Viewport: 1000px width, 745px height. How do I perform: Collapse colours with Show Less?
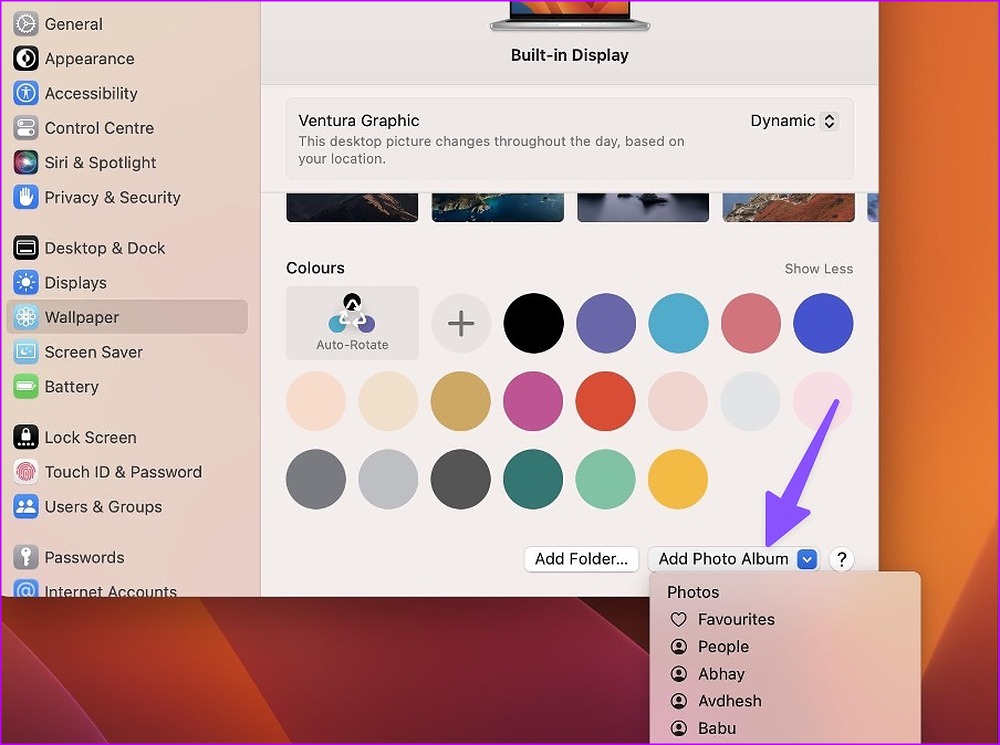(818, 268)
